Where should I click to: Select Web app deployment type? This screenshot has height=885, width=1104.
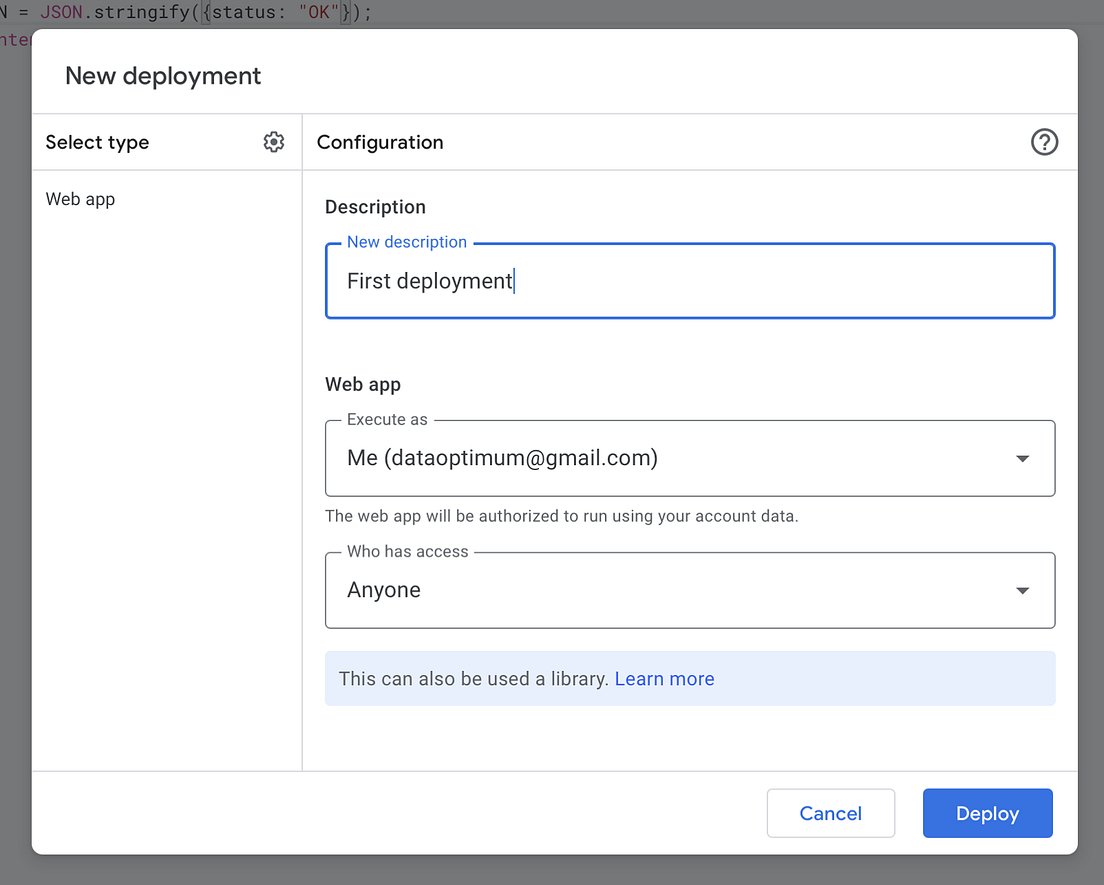pyautogui.click(x=80, y=199)
